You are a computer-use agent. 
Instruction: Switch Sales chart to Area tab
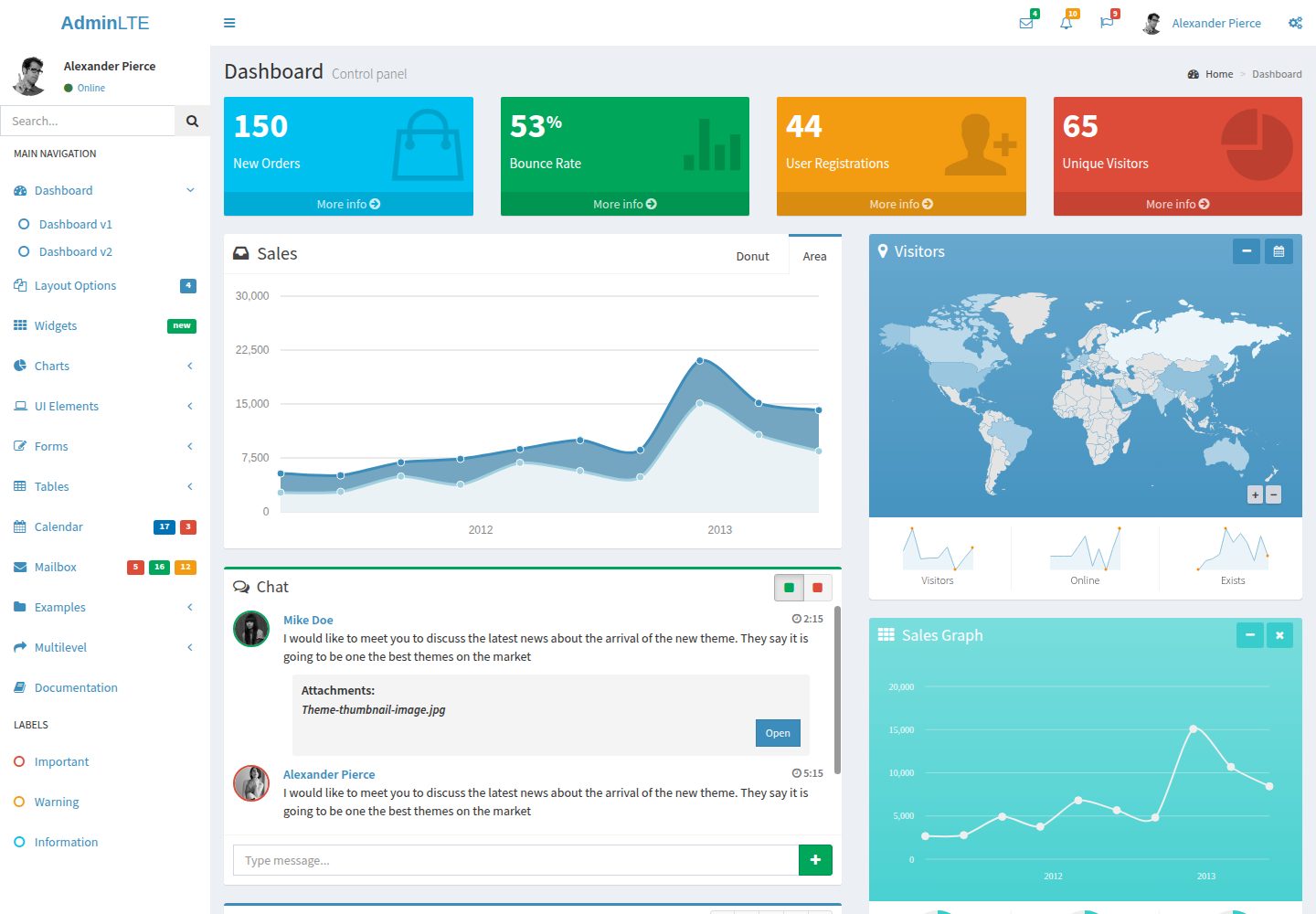click(814, 256)
